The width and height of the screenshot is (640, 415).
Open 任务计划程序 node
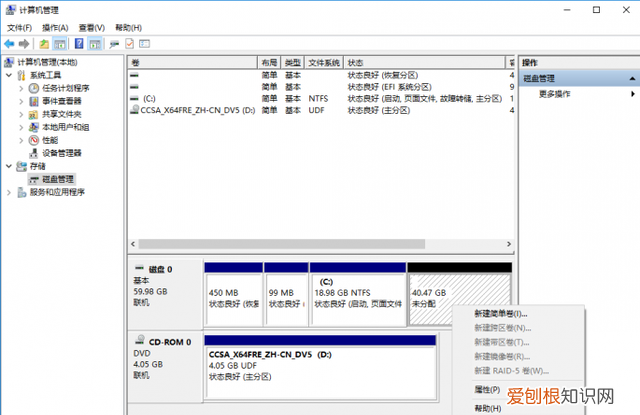(59, 88)
